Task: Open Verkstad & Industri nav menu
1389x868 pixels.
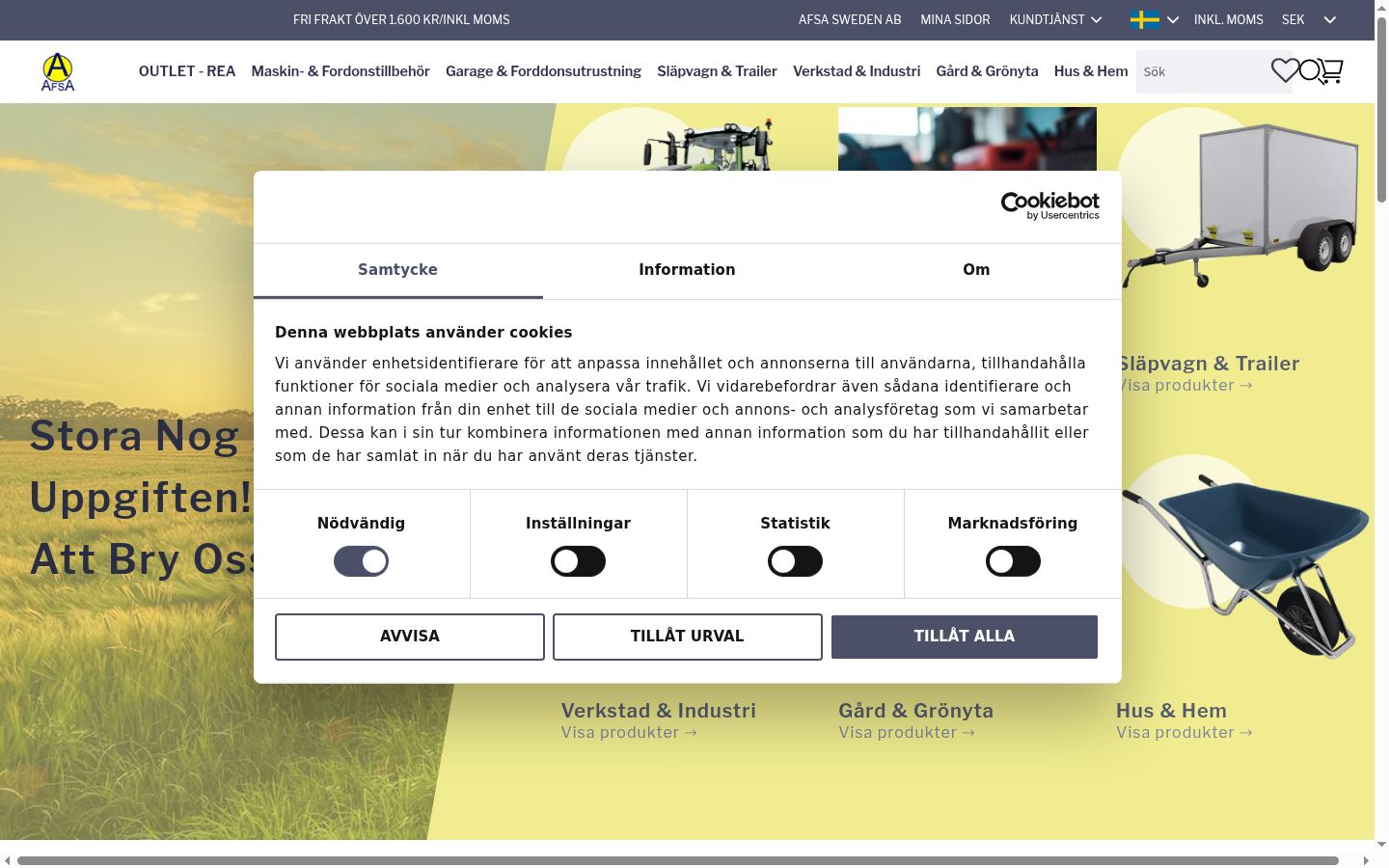Action: click(857, 71)
